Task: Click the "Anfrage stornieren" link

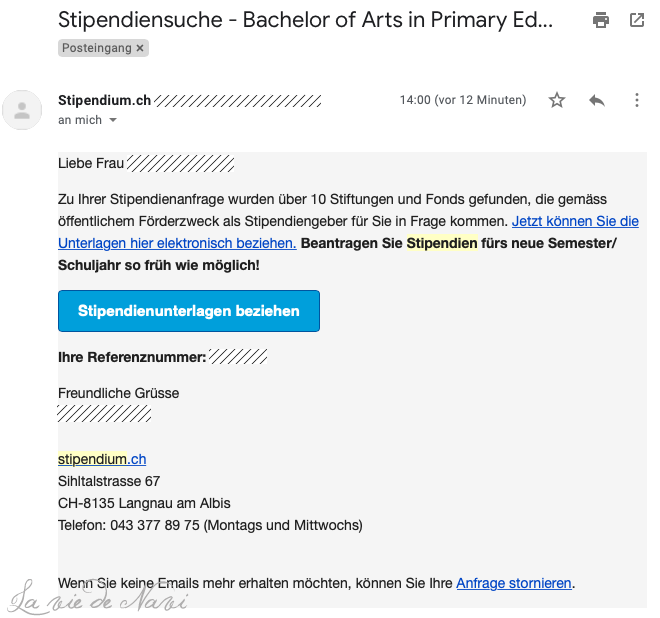Action: tap(514, 583)
